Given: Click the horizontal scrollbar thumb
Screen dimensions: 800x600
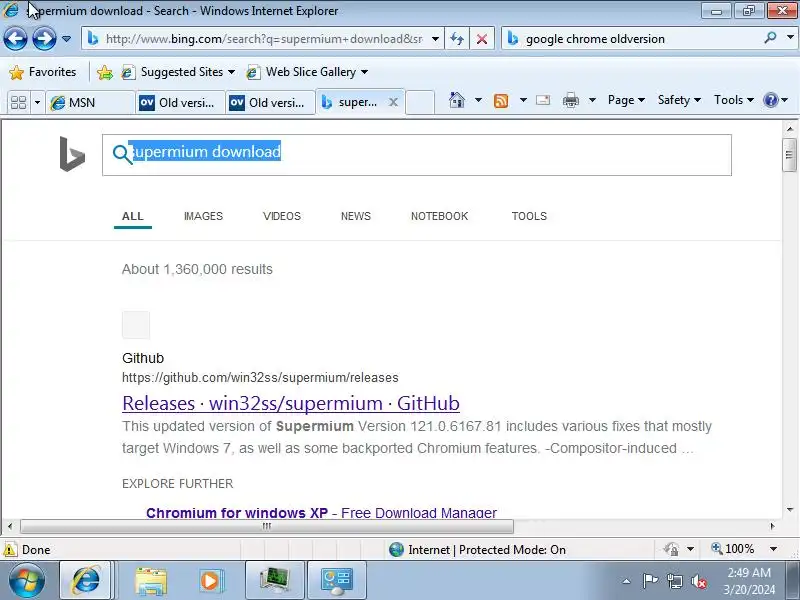Looking at the screenshot, I should (266, 526).
